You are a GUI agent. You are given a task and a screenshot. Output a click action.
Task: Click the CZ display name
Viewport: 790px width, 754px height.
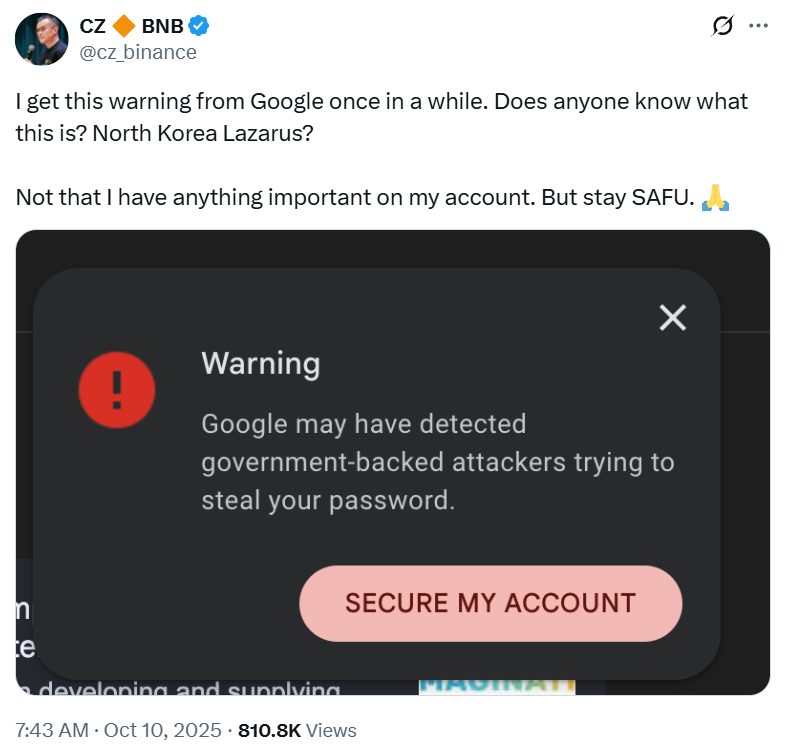click(x=92, y=27)
